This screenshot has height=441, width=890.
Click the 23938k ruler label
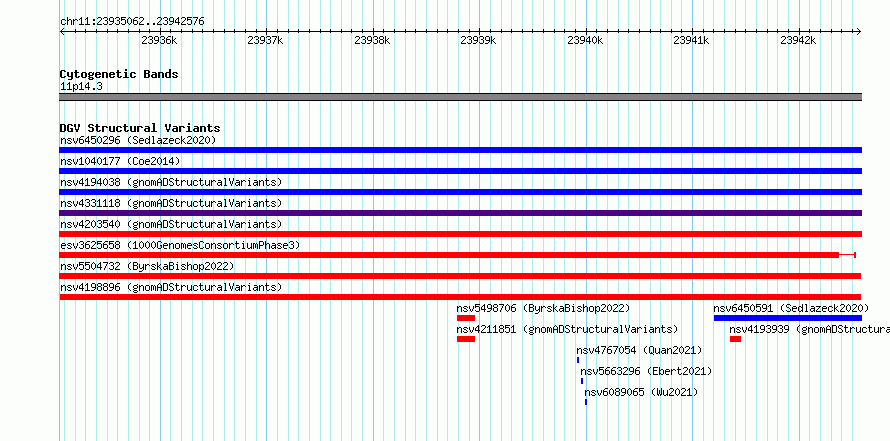coord(373,40)
